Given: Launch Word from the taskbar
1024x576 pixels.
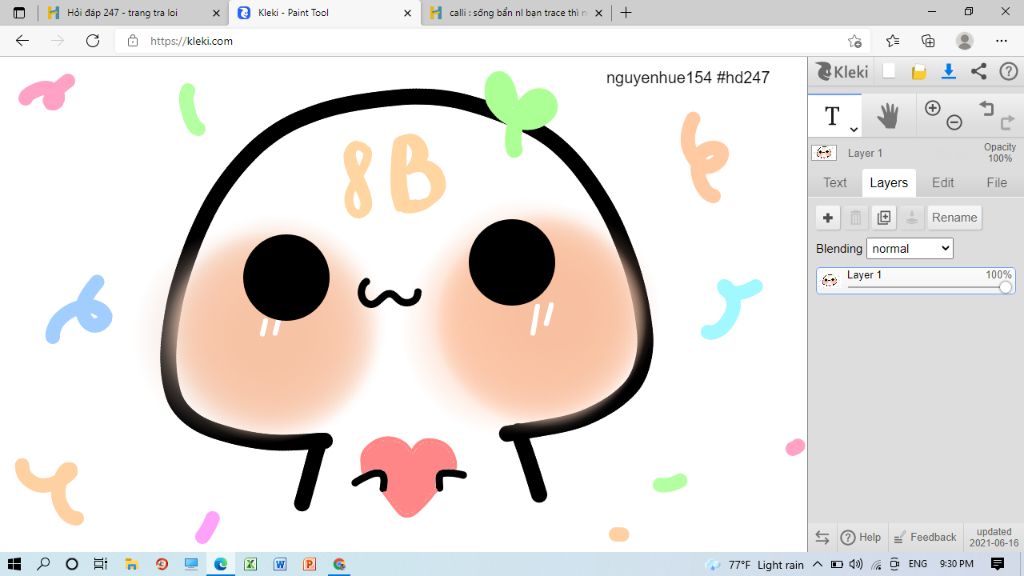Looking at the screenshot, I should click(280, 564).
